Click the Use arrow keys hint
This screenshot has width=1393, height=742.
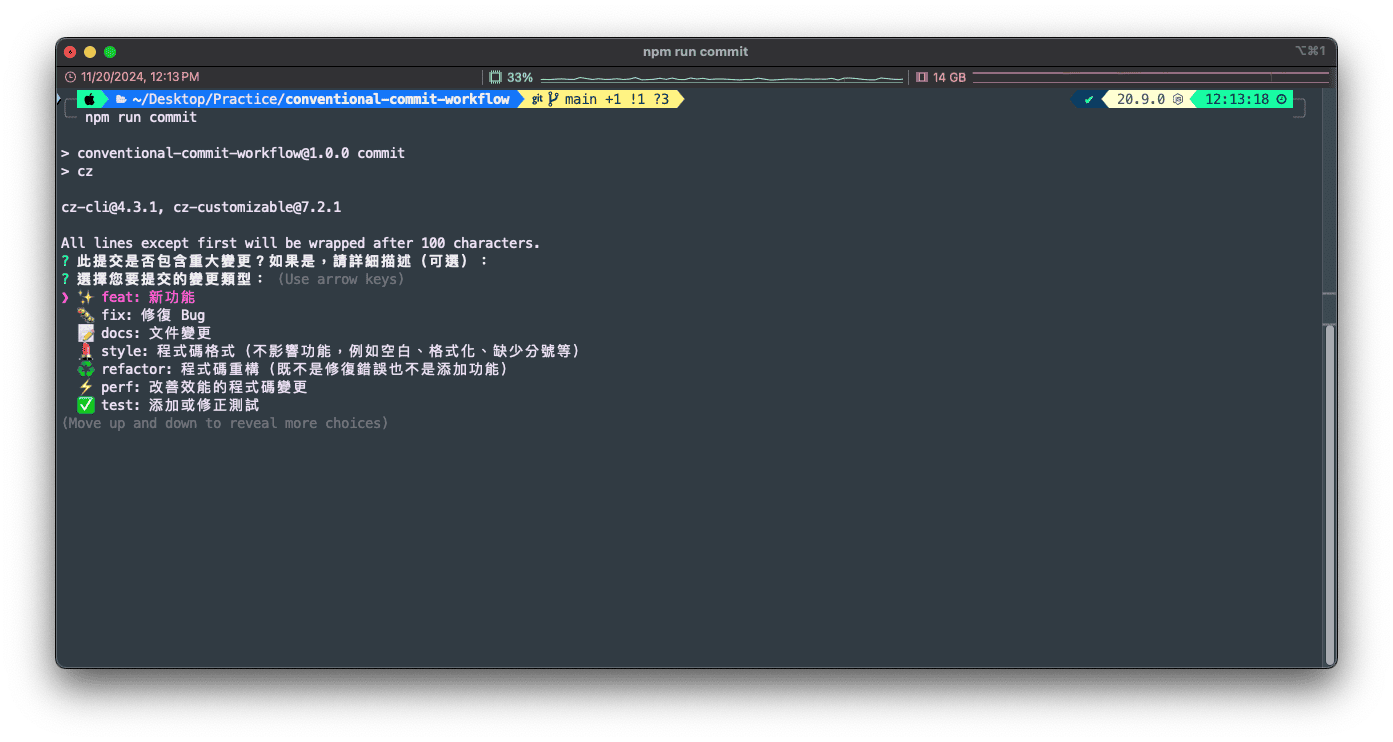click(341, 279)
